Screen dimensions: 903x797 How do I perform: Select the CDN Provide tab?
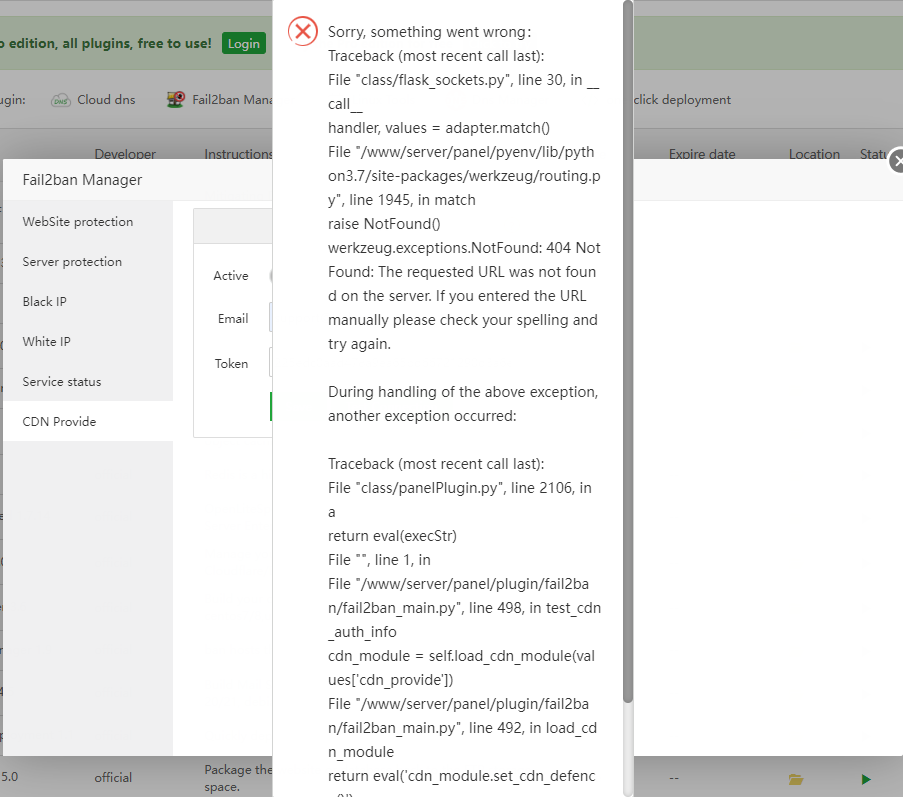point(60,422)
